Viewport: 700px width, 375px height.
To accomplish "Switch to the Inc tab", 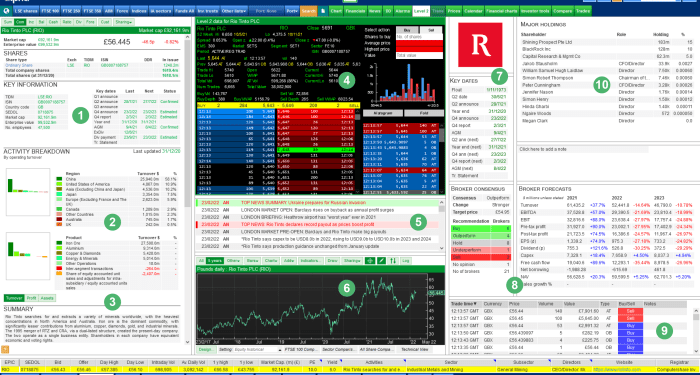I will click(x=31, y=21).
